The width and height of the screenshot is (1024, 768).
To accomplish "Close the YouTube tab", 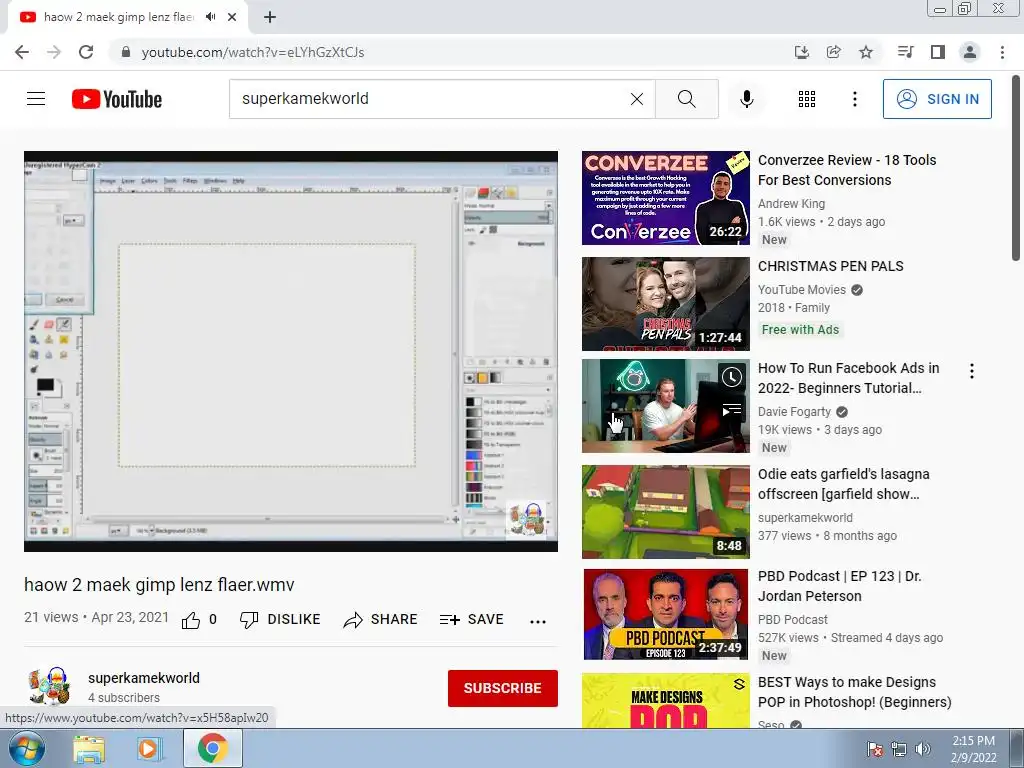I will (x=232, y=17).
